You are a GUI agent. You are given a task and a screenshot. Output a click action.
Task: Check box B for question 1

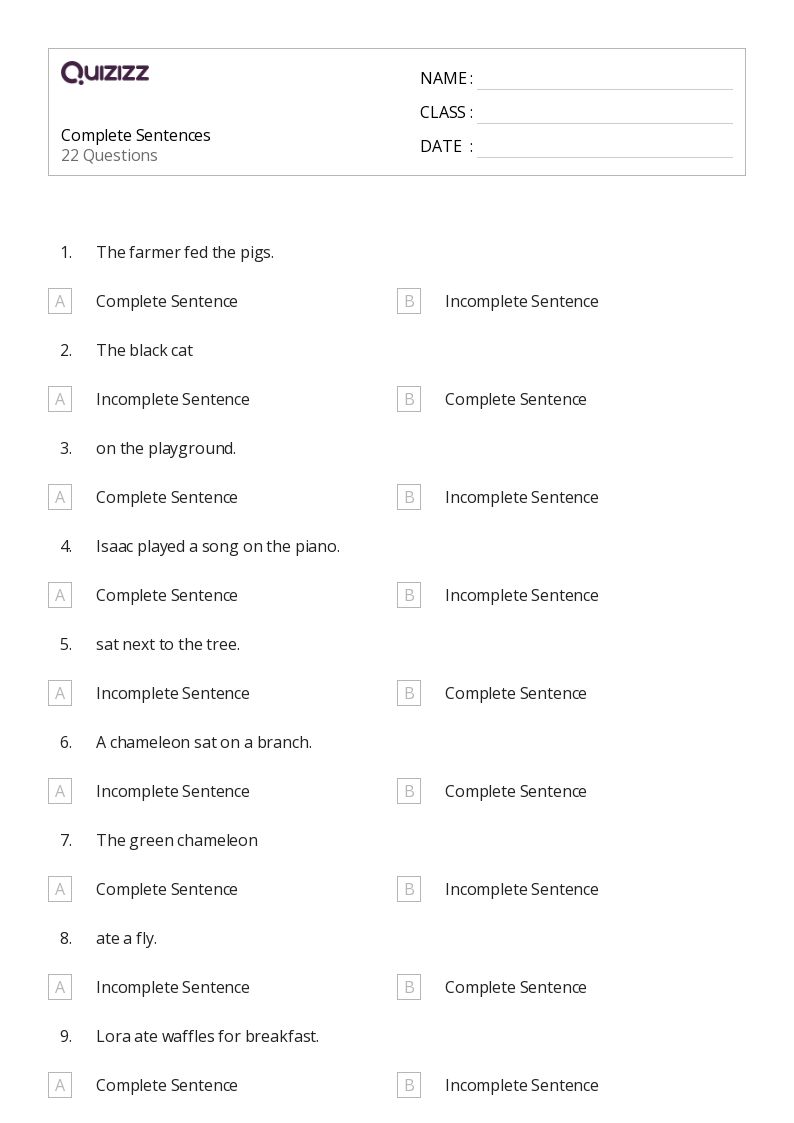point(409,301)
